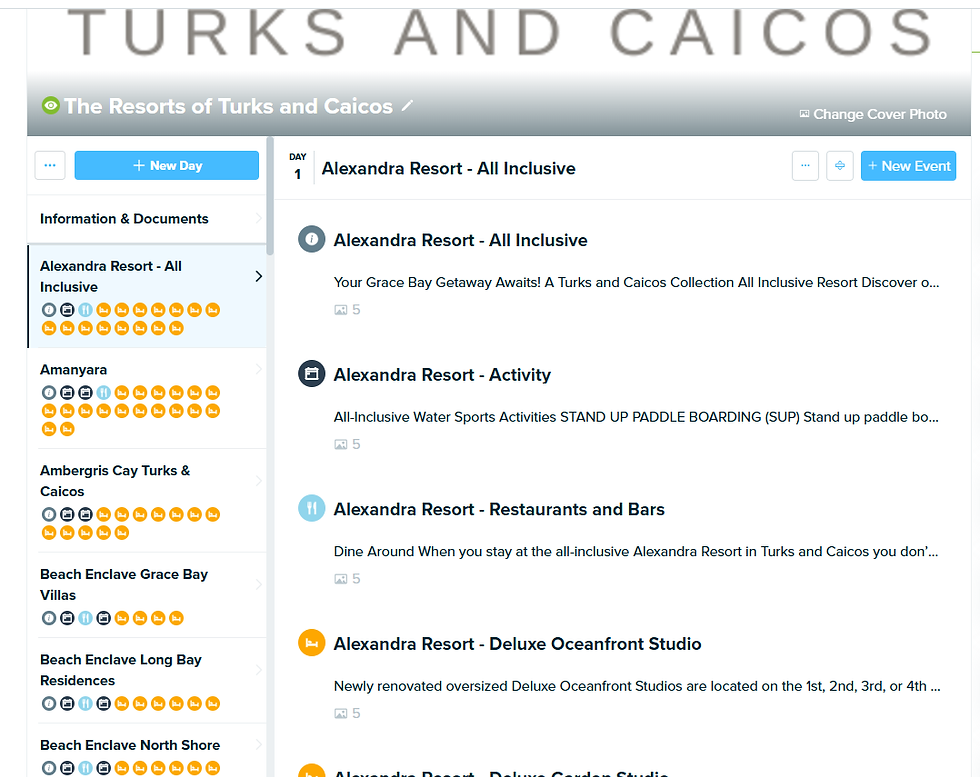
Task: Click the info icon on Alexandra Resort - All Inclusive event
Action: tap(311, 239)
